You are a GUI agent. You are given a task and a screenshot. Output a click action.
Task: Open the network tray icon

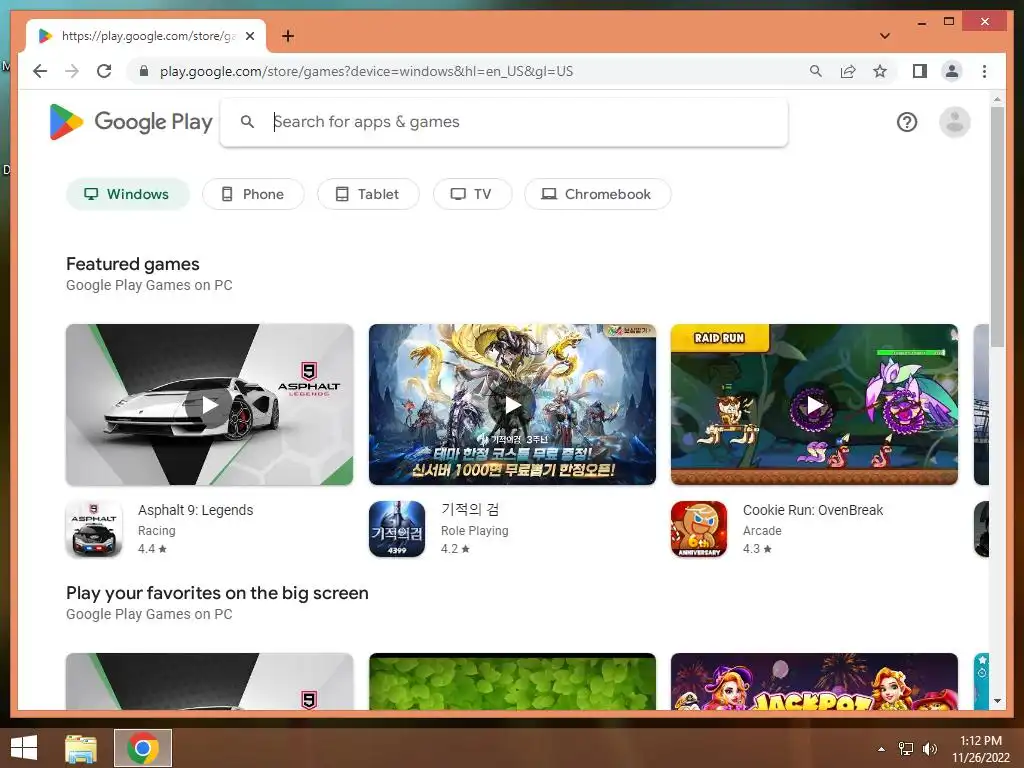tap(906, 748)
